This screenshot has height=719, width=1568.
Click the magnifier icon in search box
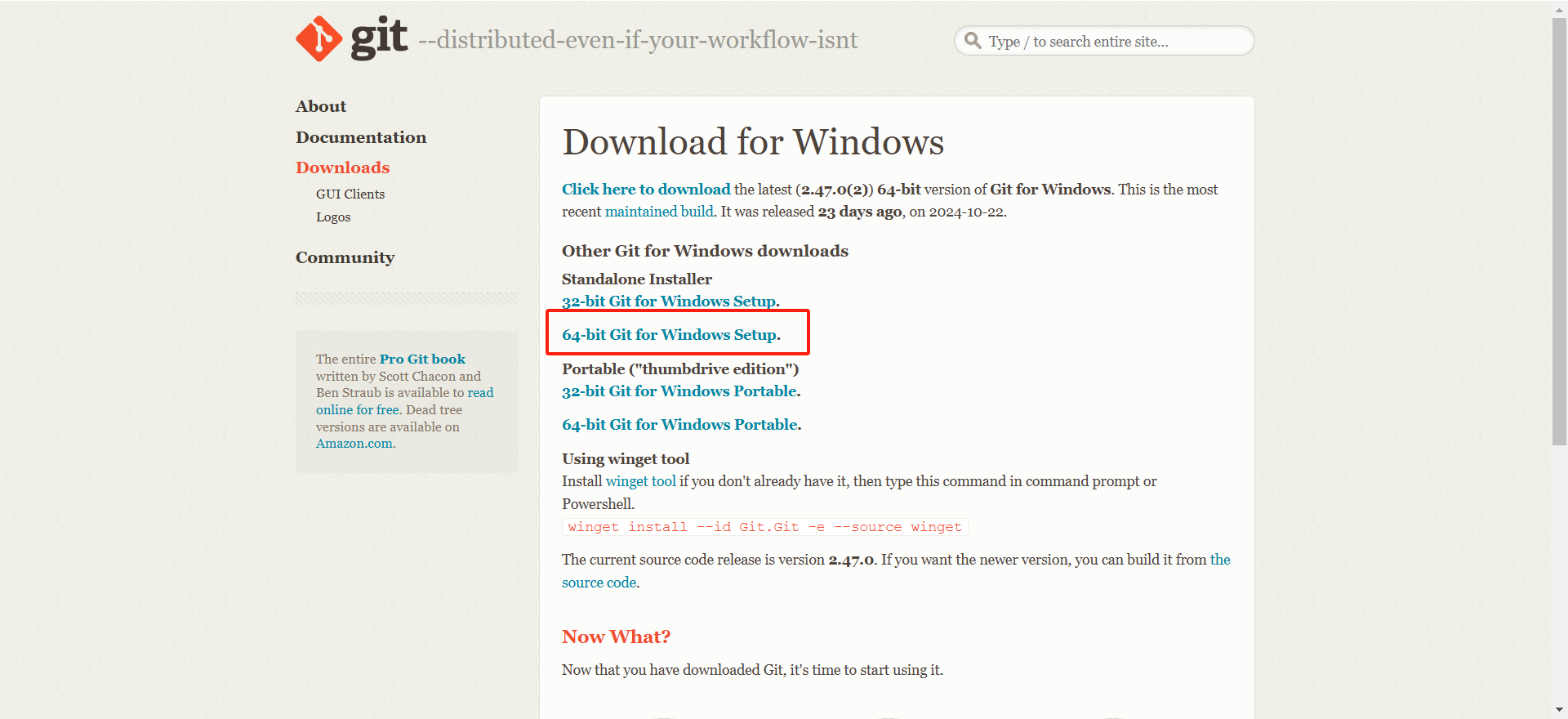[x=973, y=40]
